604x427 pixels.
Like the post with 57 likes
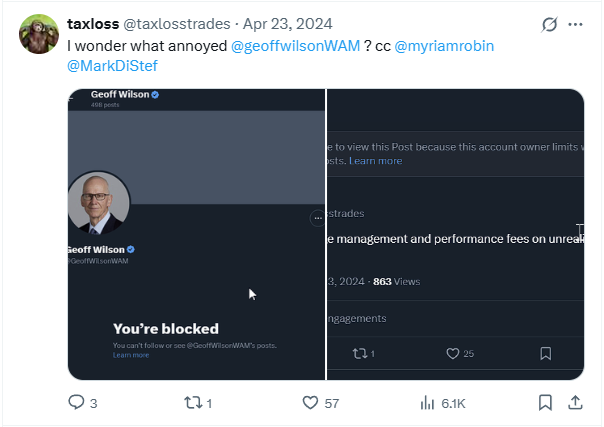pyautogui.click(x=311, y=403)
